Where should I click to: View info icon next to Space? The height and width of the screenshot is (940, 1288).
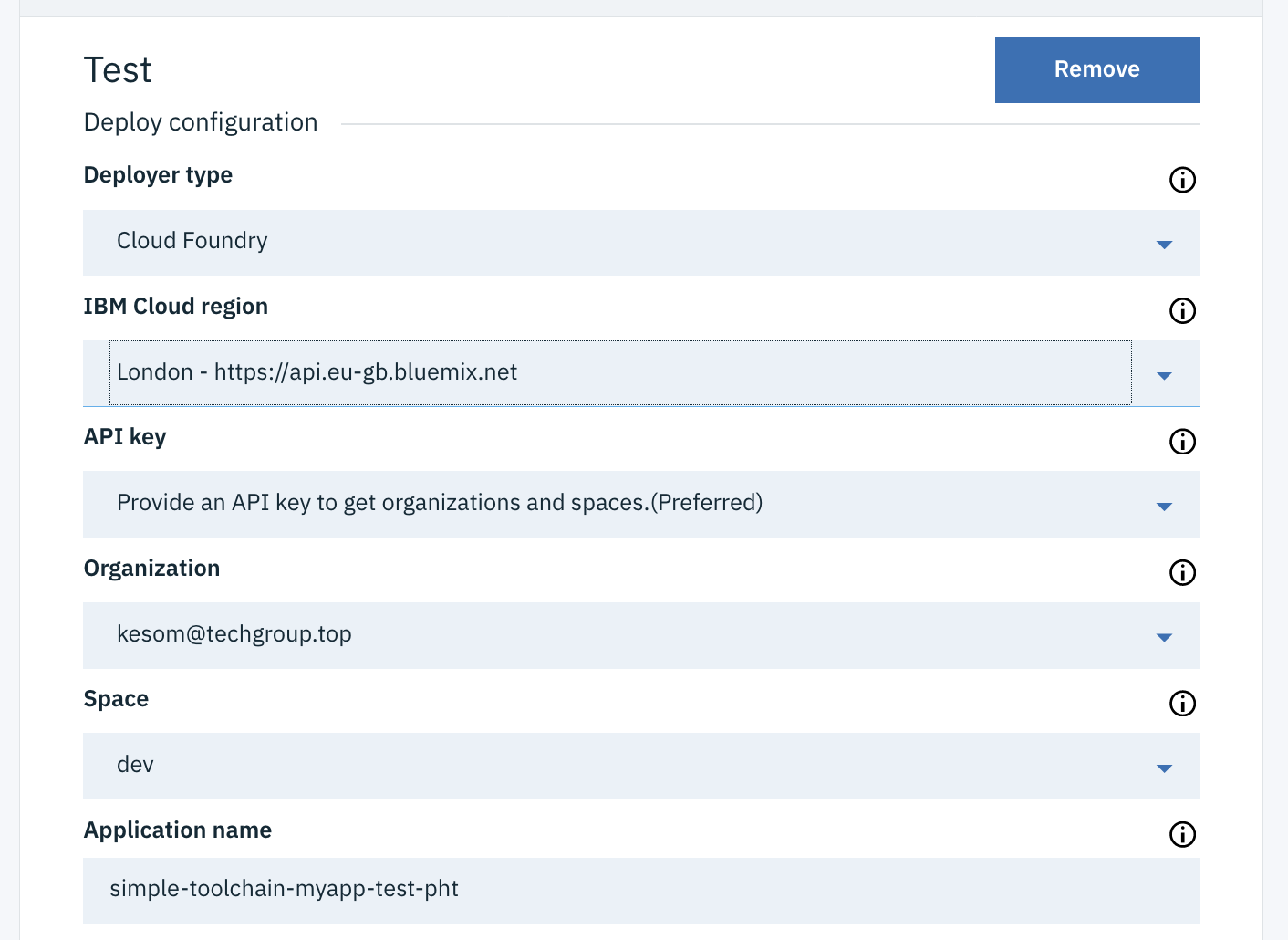click(1182, 704)
